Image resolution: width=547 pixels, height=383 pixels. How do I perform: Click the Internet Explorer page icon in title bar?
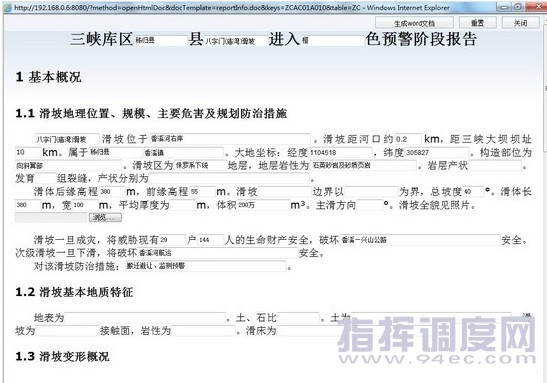click(x=7, y=7)
